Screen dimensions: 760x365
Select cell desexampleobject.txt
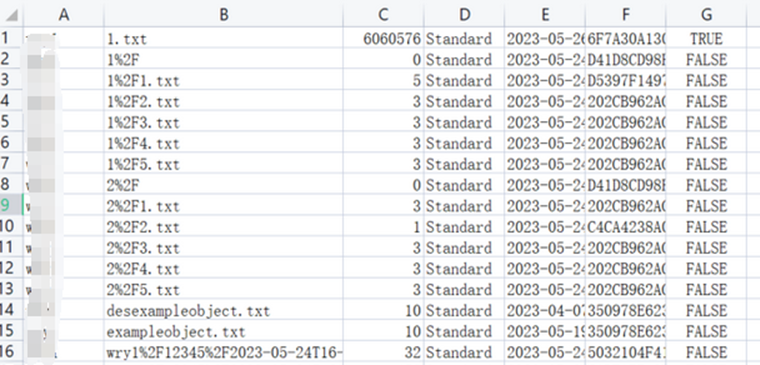click(x=223, y=310)
